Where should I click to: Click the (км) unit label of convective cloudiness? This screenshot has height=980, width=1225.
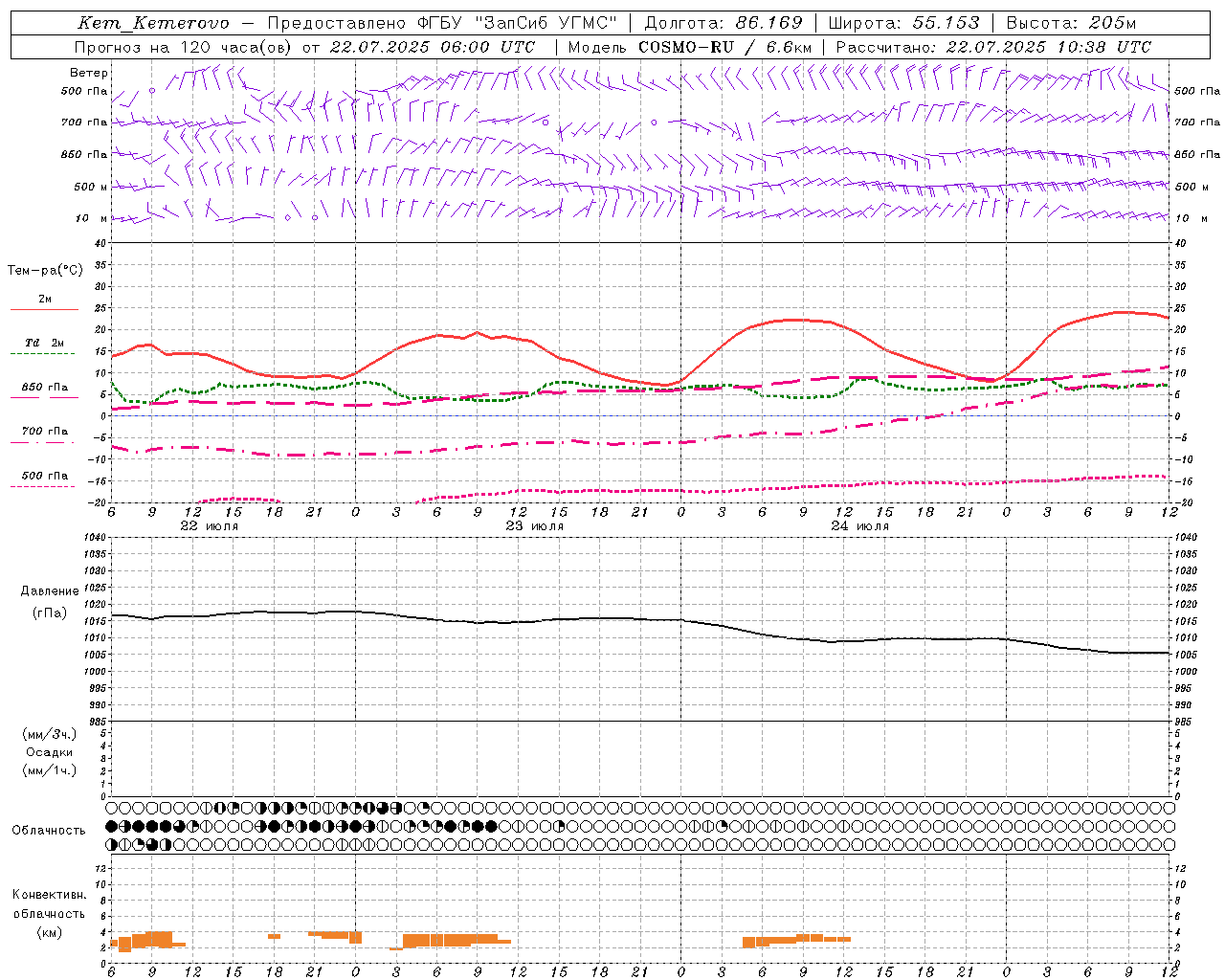point(49,932)
